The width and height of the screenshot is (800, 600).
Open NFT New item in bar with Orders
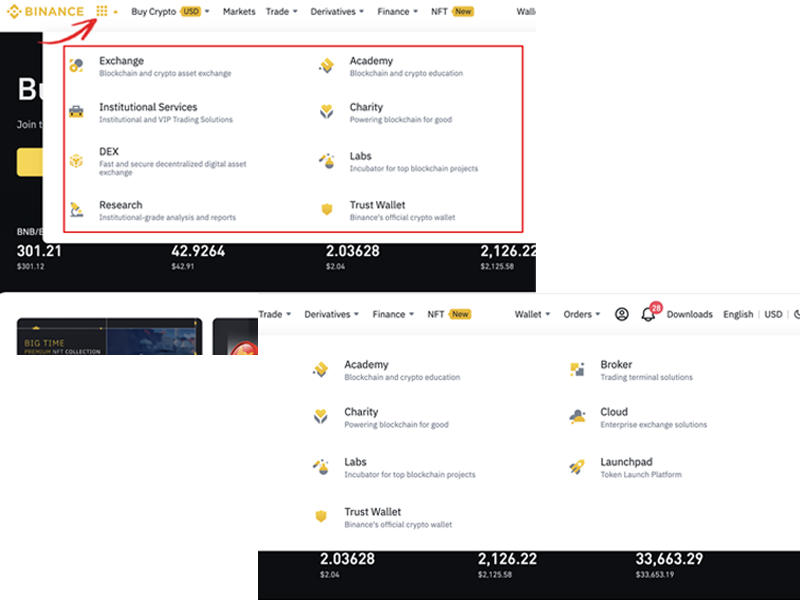(x=449, y=314)
